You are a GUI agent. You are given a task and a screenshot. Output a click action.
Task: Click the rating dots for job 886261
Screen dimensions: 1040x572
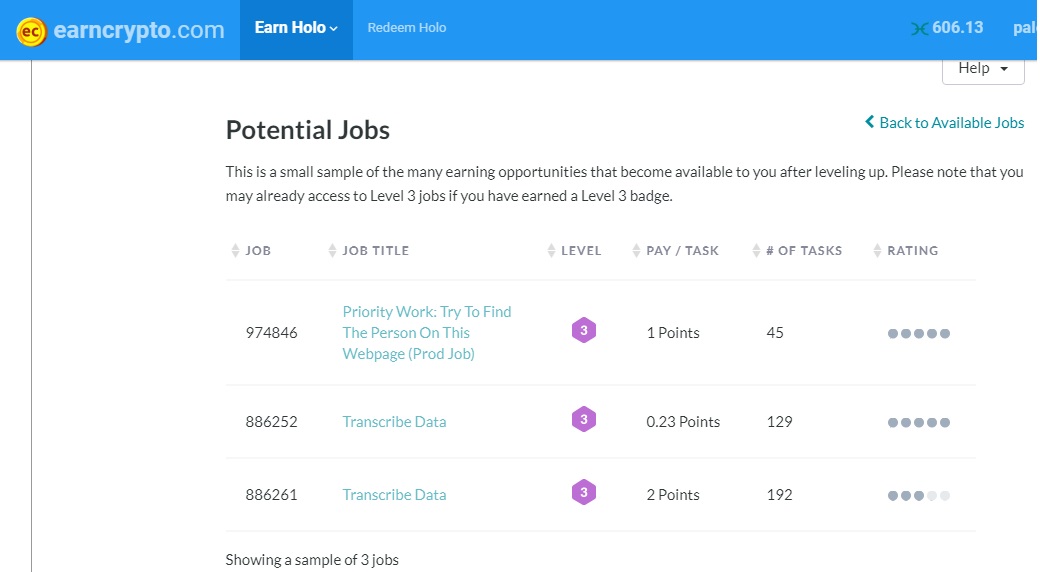[918, 495]
